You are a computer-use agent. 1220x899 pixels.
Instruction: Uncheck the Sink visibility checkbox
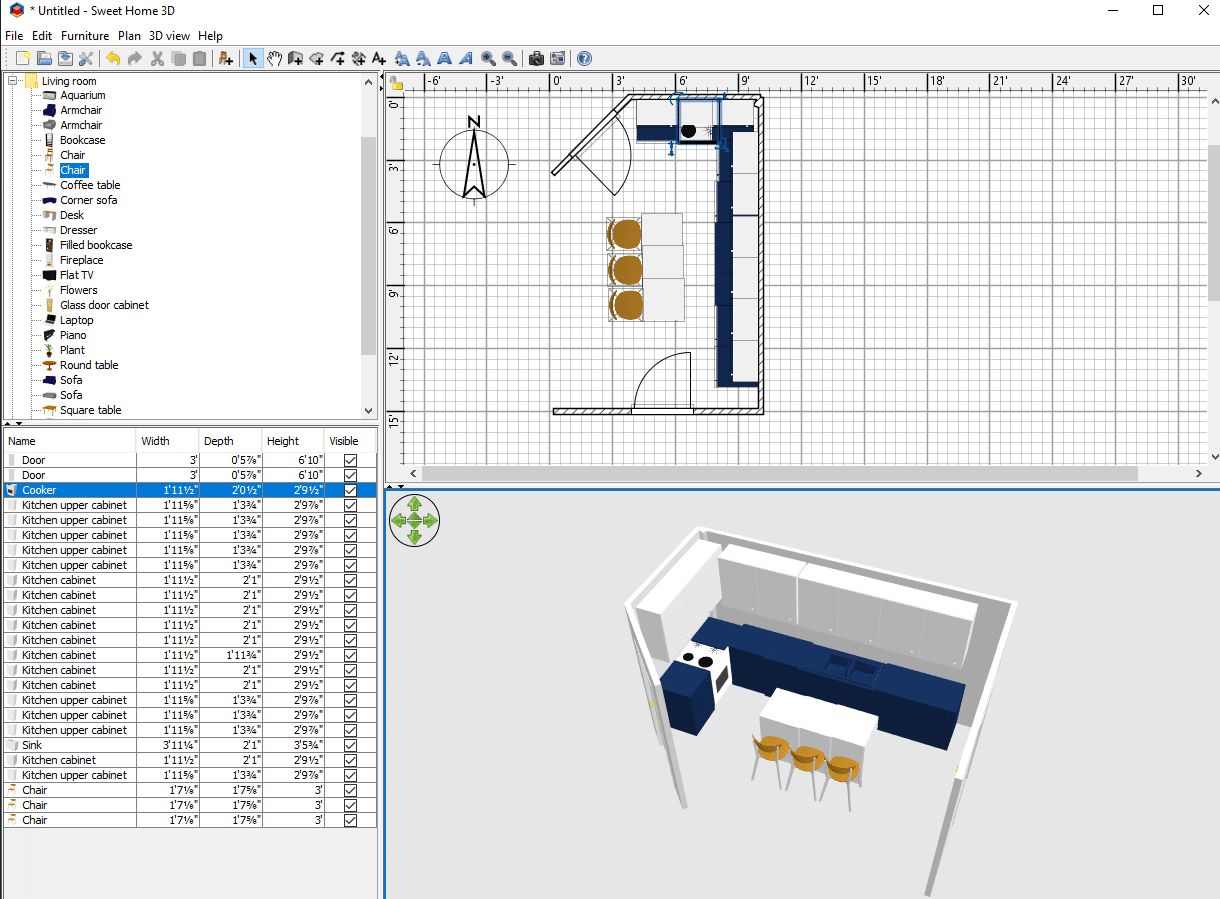348,745
